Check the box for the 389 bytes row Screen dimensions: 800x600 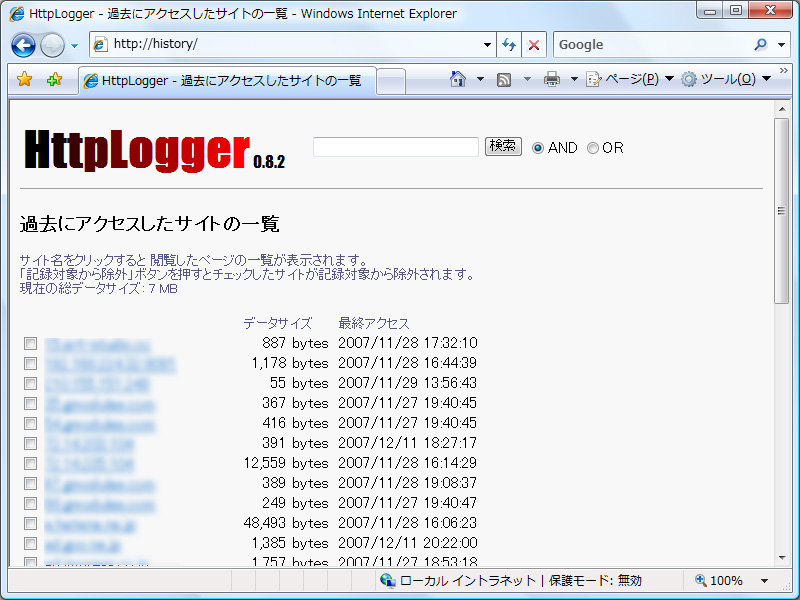[31, 483]
